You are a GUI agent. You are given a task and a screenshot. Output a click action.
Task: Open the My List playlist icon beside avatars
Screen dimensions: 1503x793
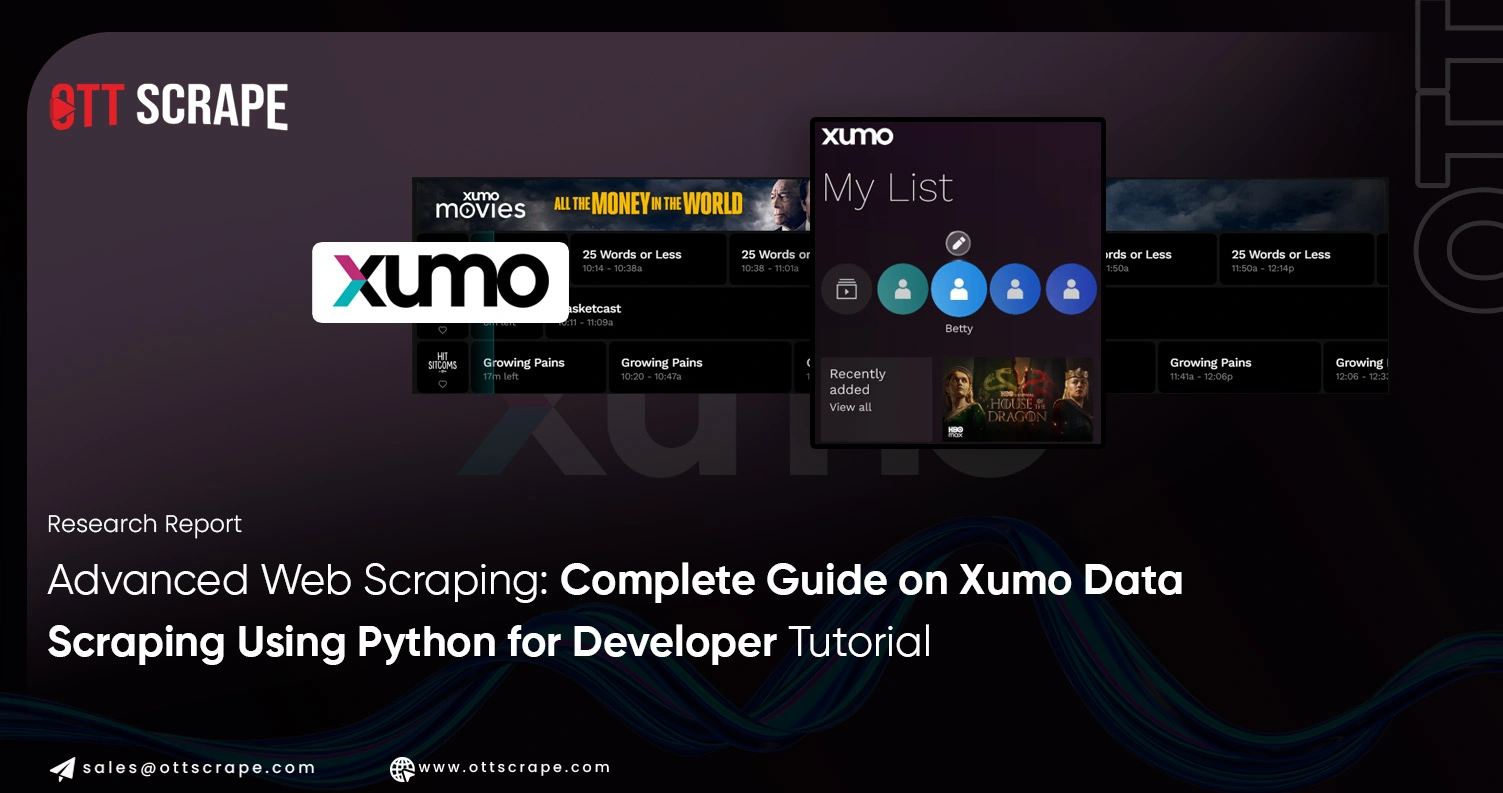pos(847,290)
